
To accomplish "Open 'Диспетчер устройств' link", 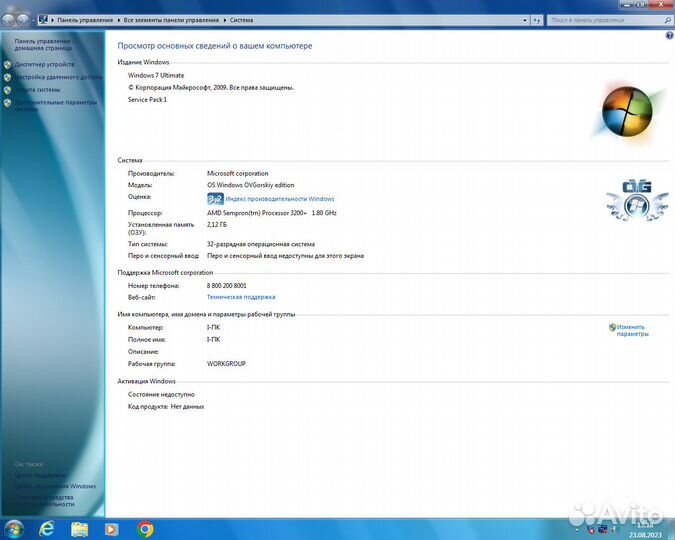I will click(x=44, y=64).
